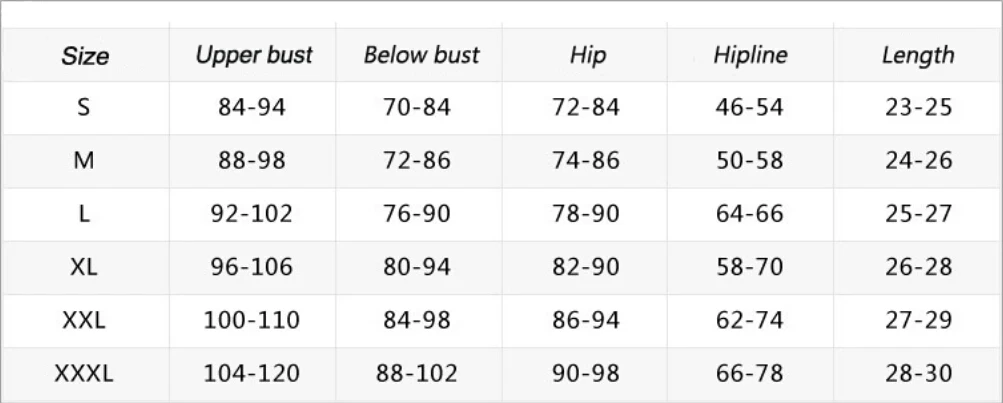Image resolution: width=1003 pixels, height=403 pixels.
Task: Click the L size row label
Action: (x=84, y=213)
